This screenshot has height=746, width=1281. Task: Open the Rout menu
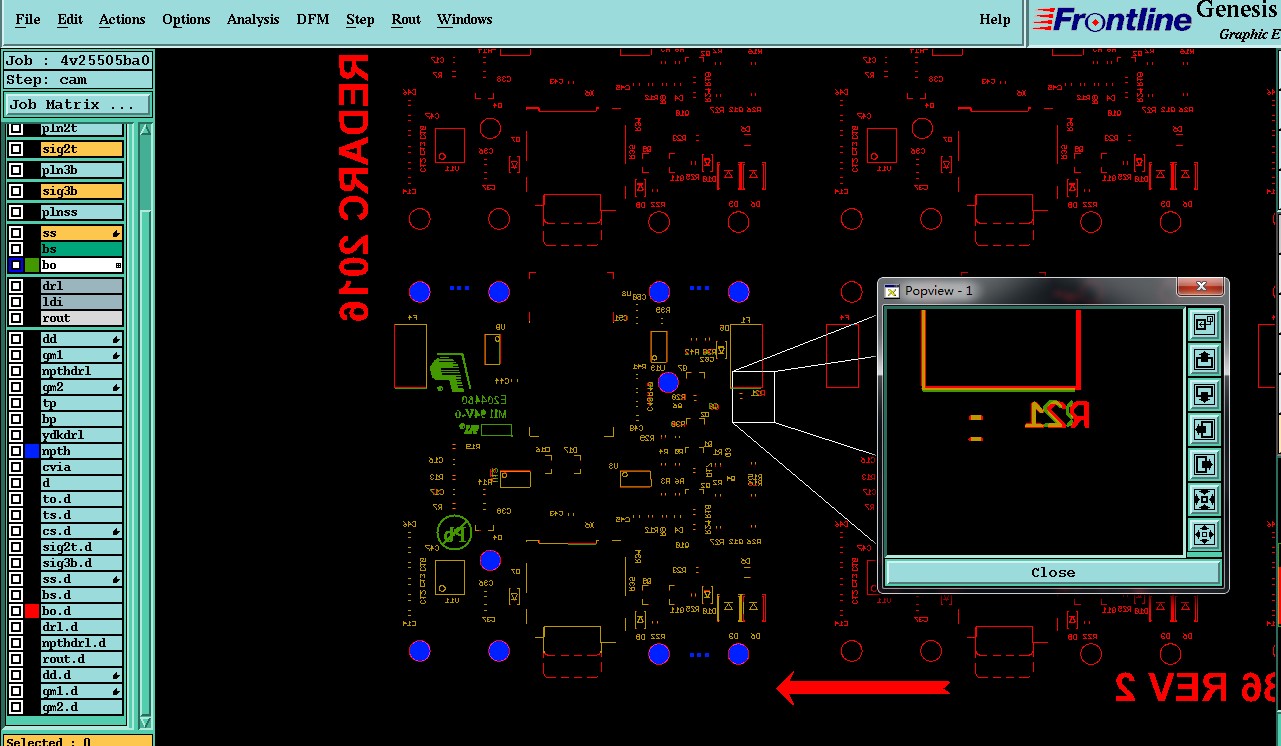tap(406, 19)
